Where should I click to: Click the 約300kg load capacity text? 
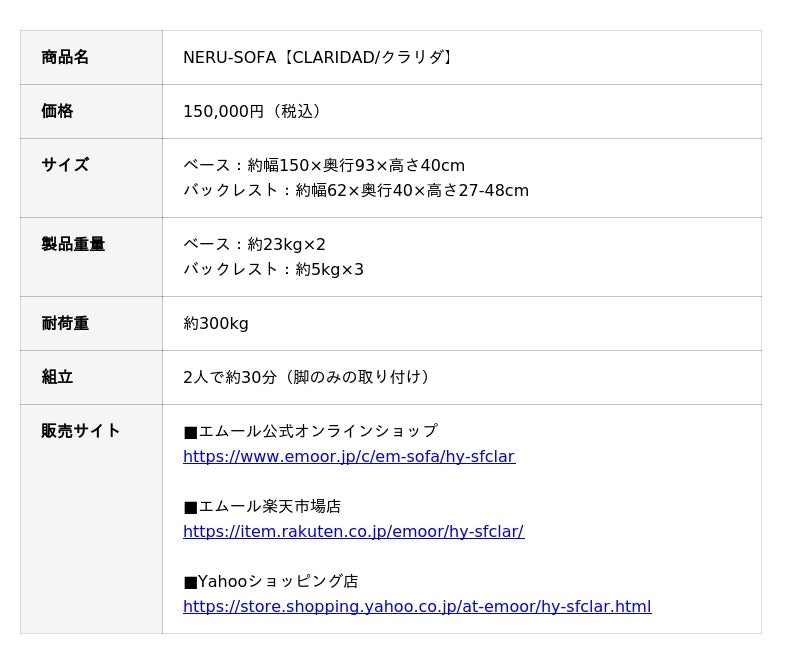(216, 323)
